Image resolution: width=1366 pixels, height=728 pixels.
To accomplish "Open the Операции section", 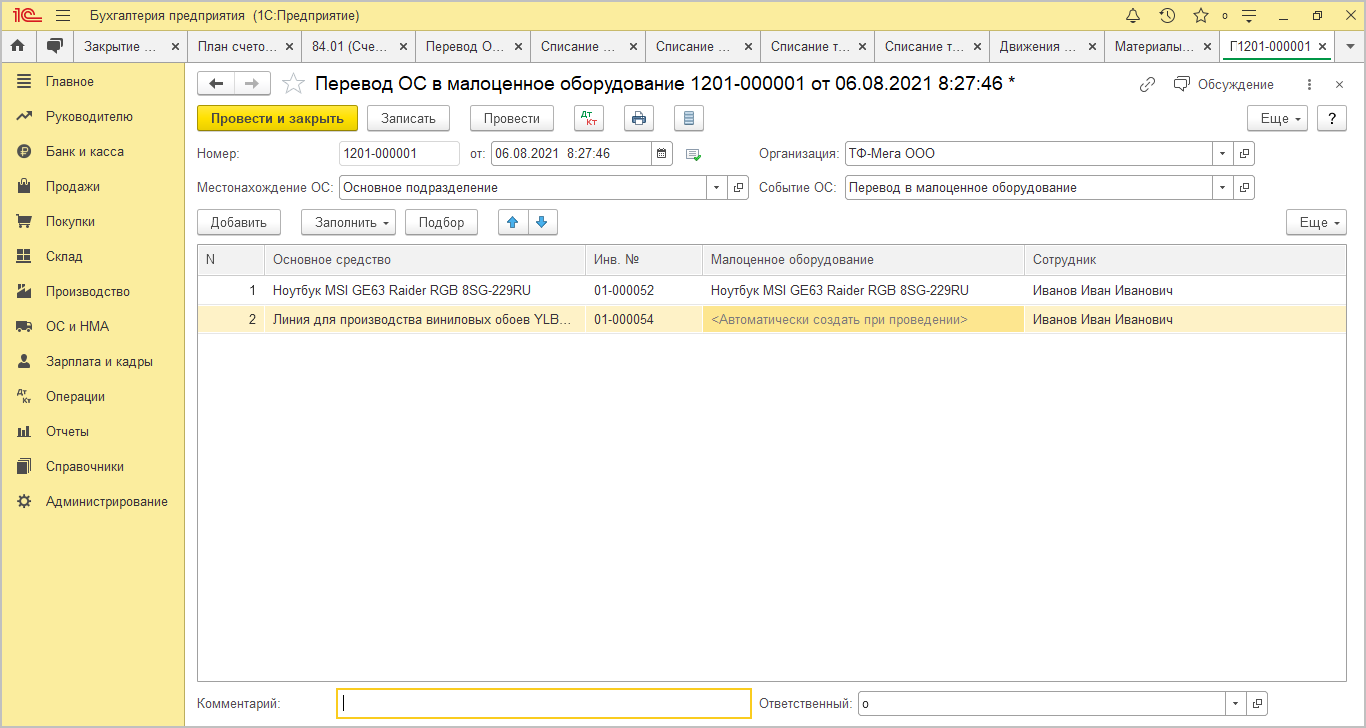I will tap(92, 397).
